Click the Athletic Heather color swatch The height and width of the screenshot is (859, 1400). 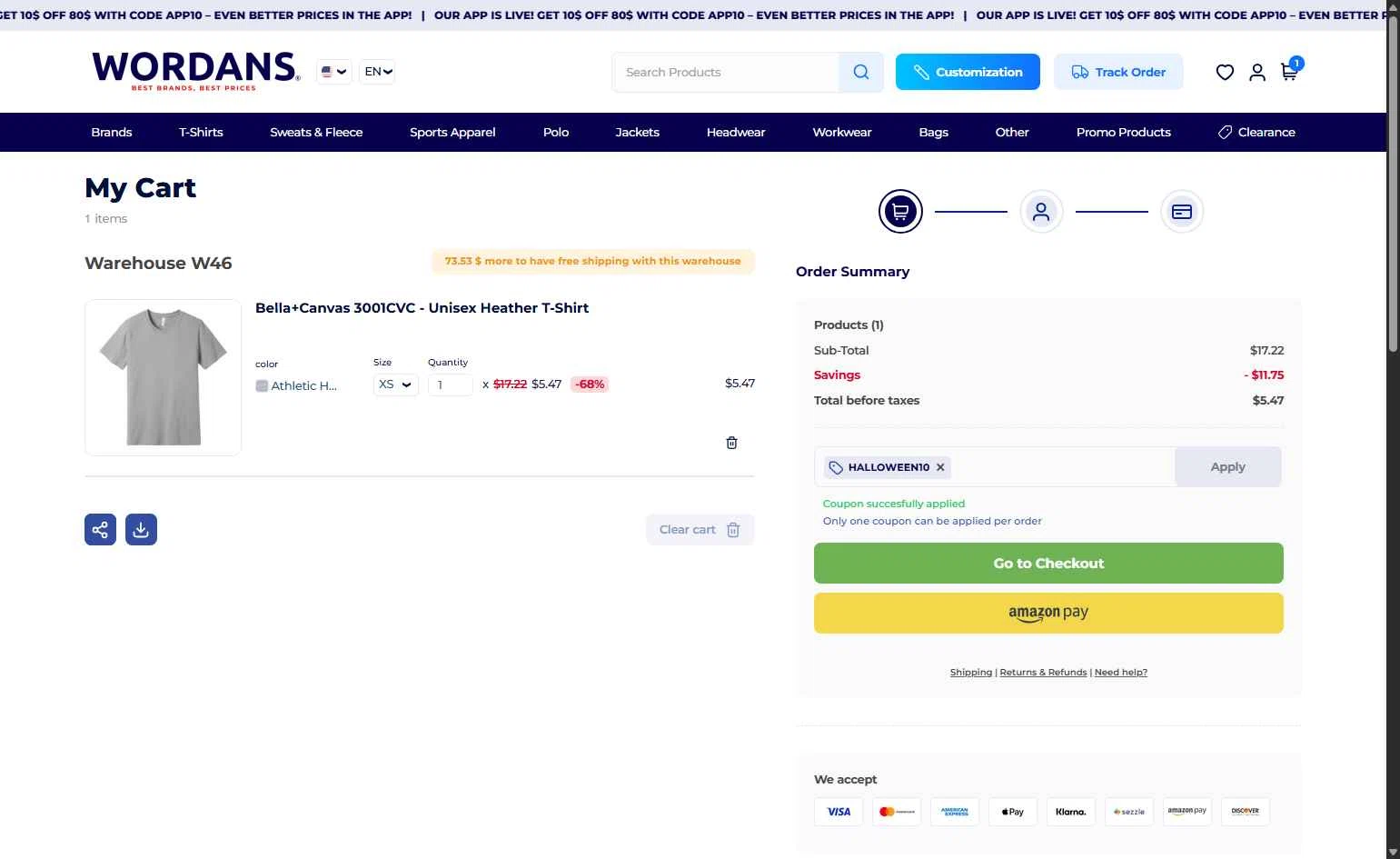pyautogui.click(x=262, y=385)
